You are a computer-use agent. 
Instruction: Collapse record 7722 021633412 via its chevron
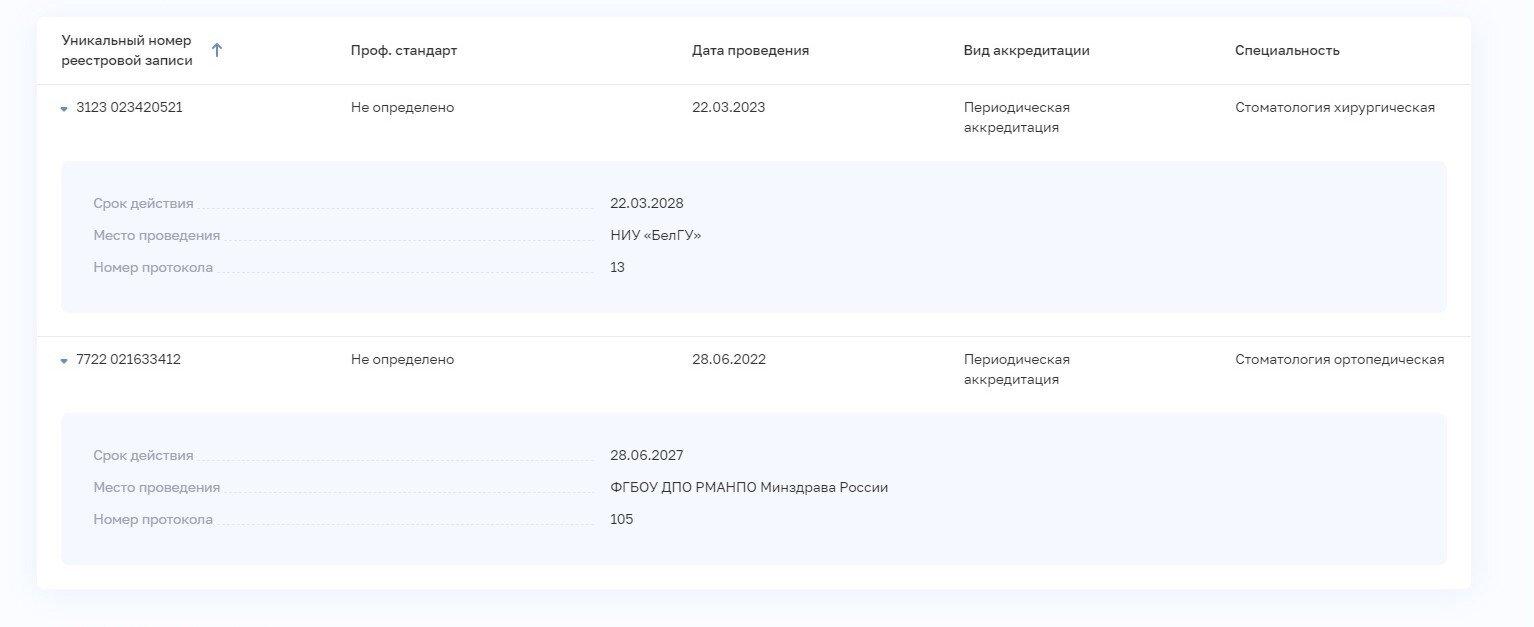[x=64, y=360]
